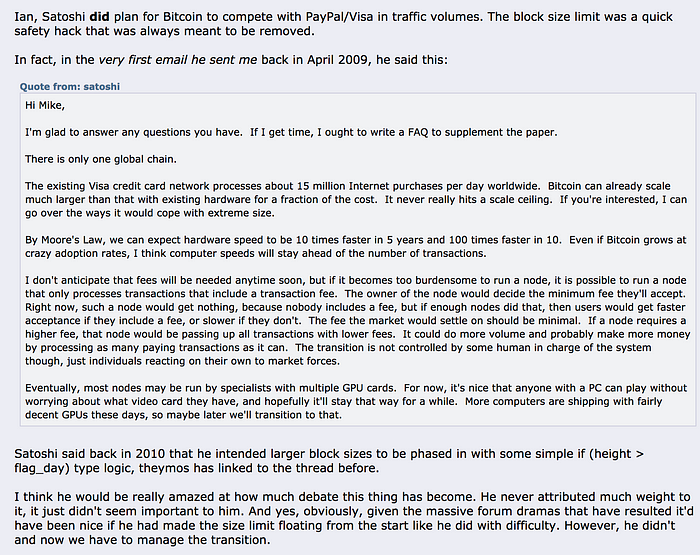Click the italic phrase 'very first email he sent me'
Image resolution: width=700 pixels, height=555 pixels.
pos(177,60)
